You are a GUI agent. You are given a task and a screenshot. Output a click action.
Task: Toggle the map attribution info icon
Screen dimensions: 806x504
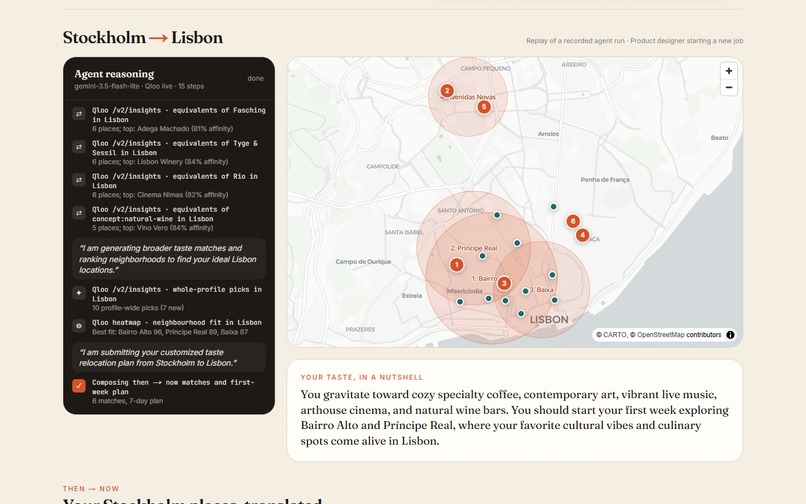click(730, 335)
